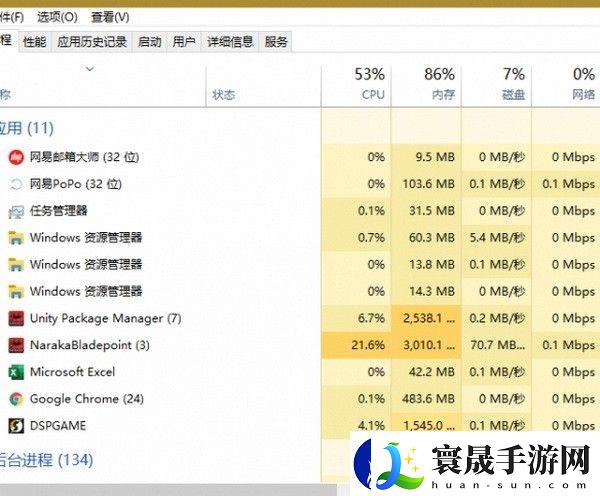Click the Unity Package Manager icon
600x496 pixels.
(x=15, y=318)
